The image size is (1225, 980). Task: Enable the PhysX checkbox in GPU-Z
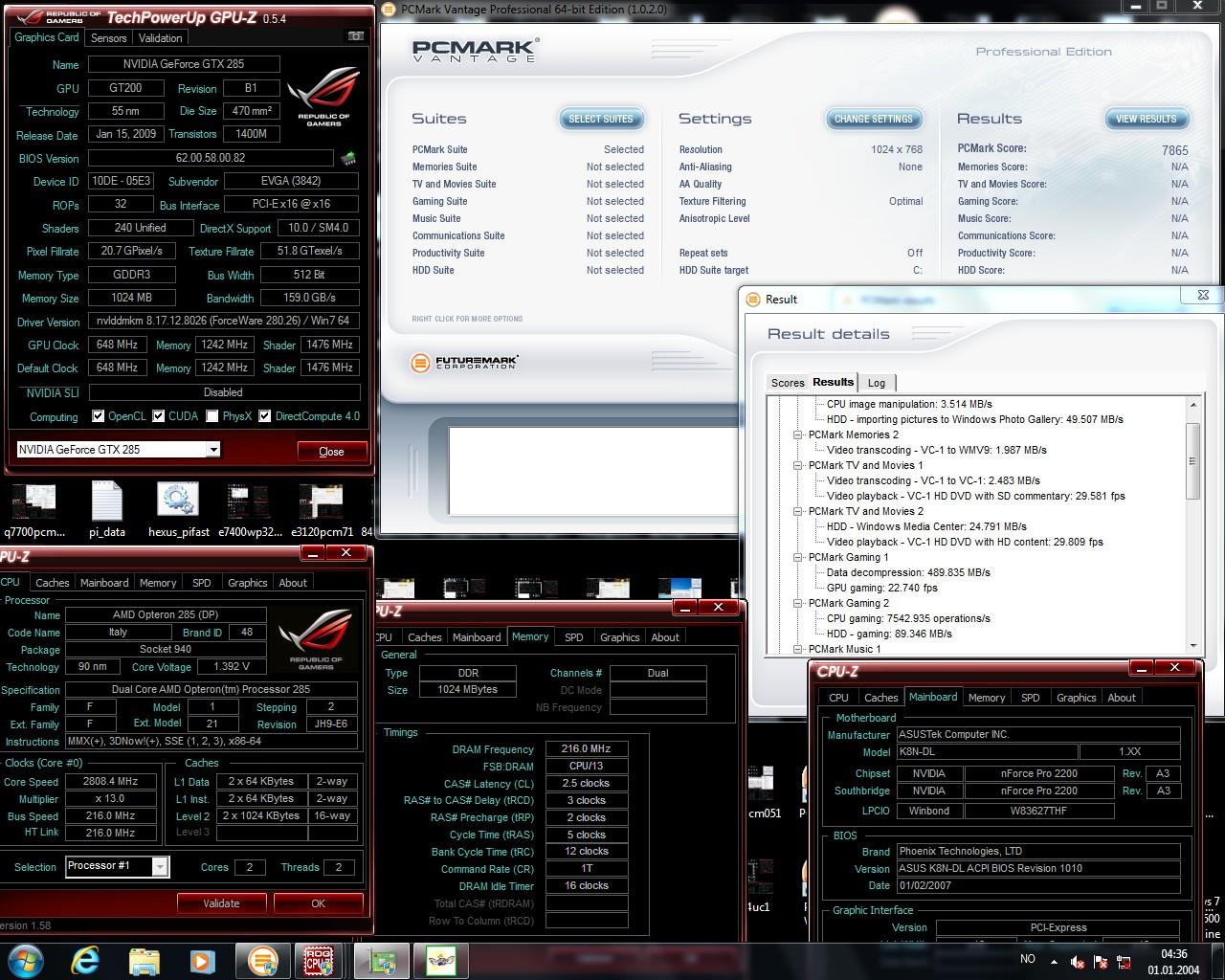pyautogui.click(x=212, y=416)
